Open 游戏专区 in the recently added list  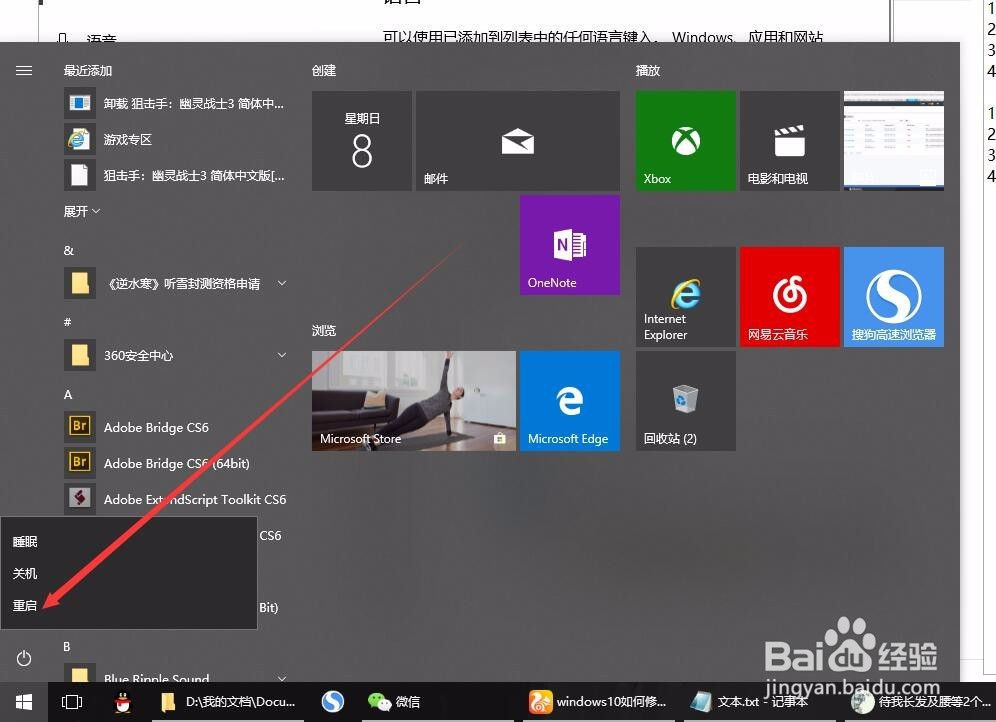point(176,139)
